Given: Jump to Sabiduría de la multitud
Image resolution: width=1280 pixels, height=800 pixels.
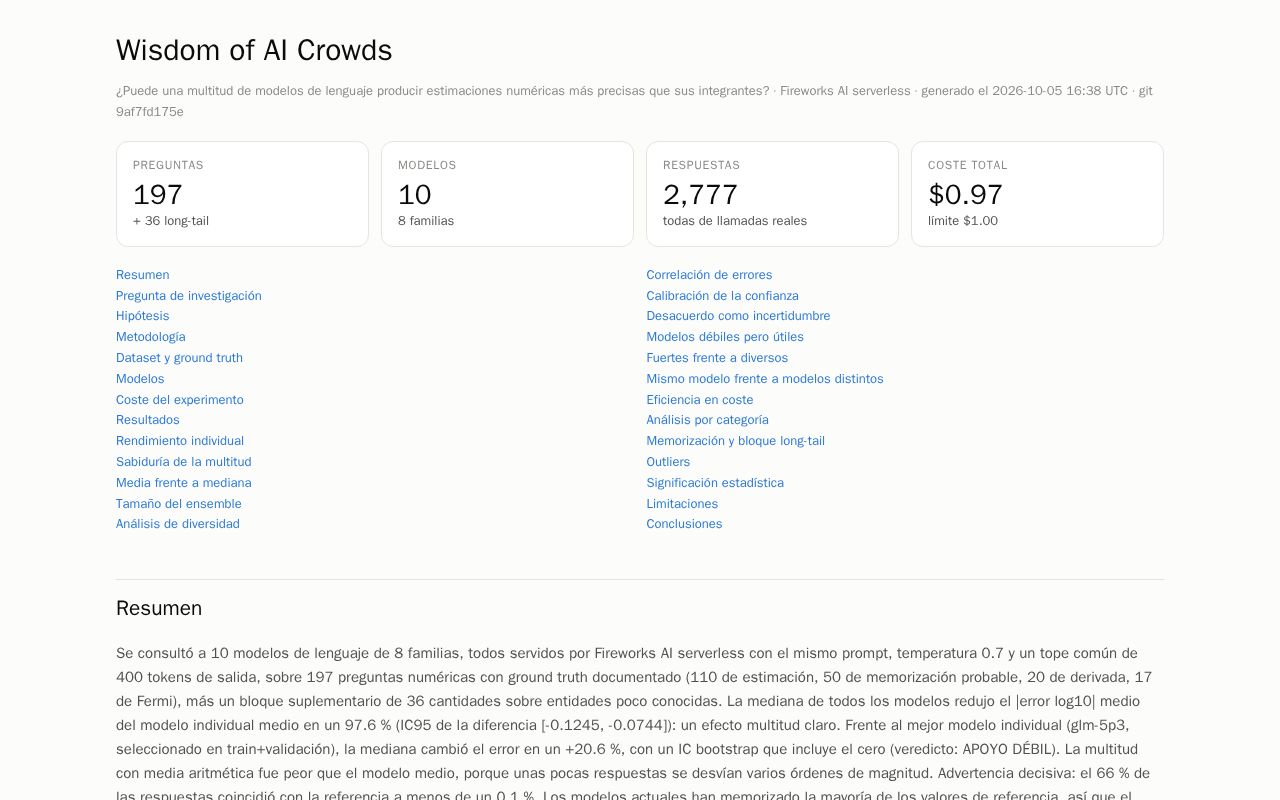Looking at the screenshot, I should click(184, 462).
